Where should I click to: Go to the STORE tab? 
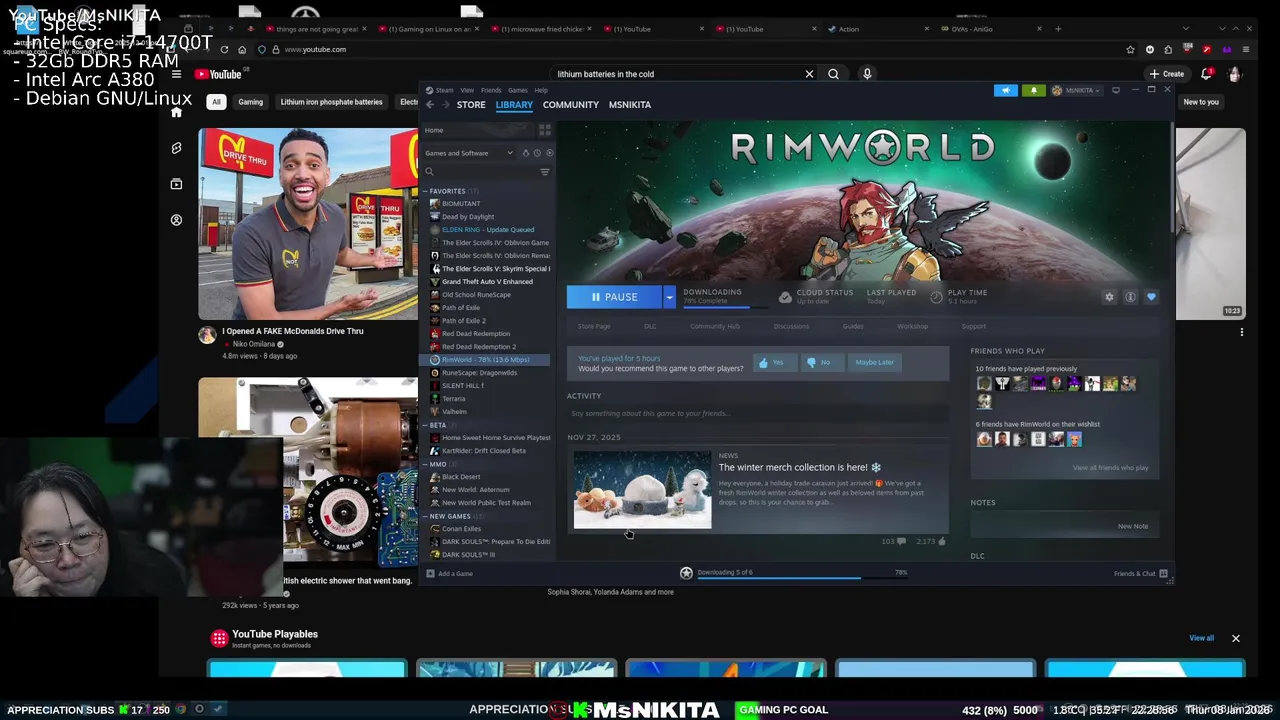coord(471,105)
